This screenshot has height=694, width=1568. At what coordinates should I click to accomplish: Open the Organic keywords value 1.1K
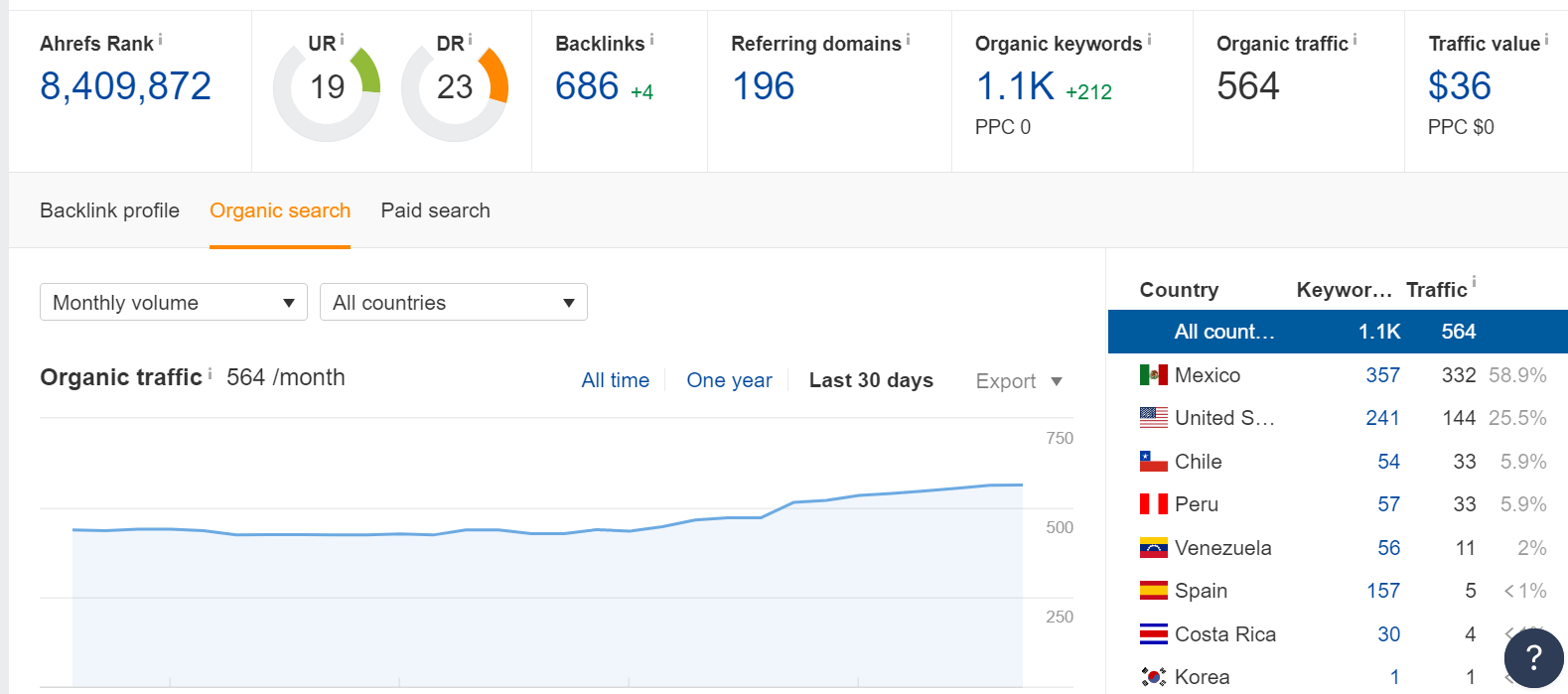(x=1016, y=86)
